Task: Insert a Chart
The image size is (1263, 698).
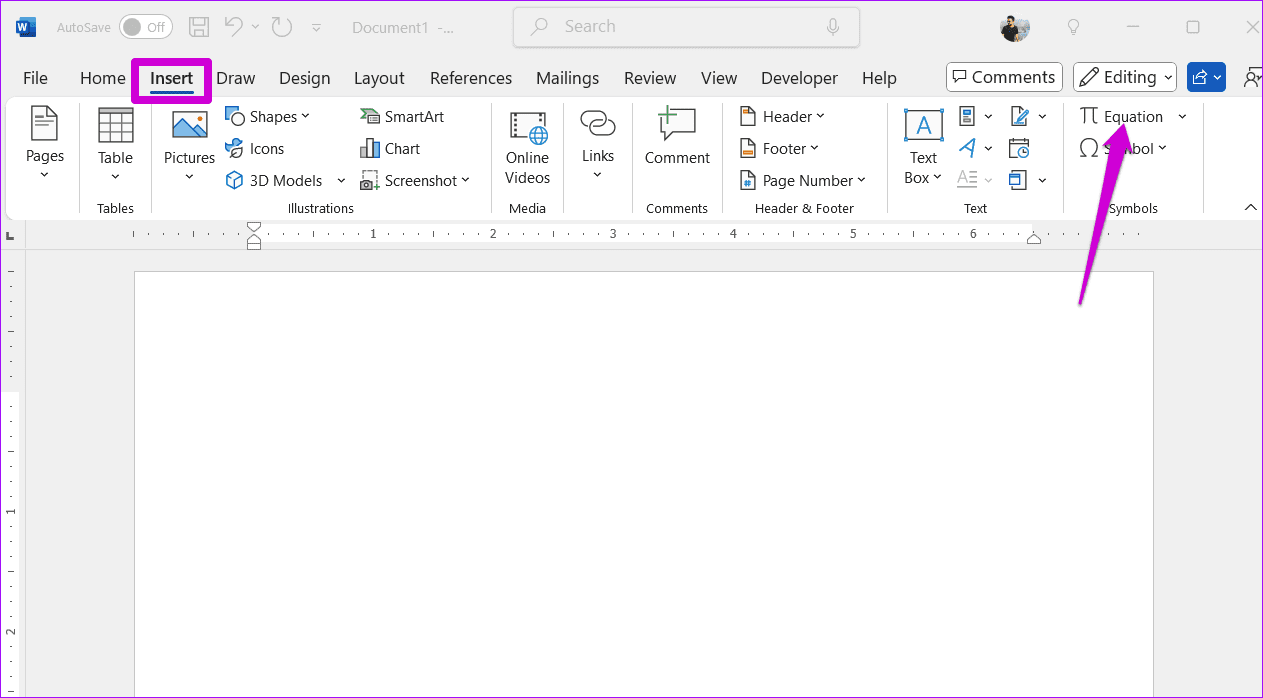Action: (x=390, y=148)
